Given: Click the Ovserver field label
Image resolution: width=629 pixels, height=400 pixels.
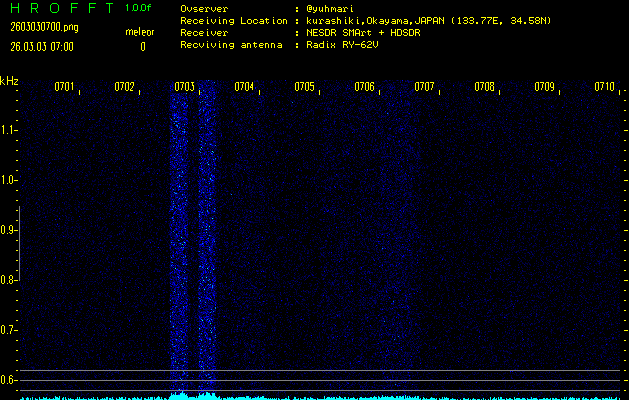Looking at the screenshot, I should click(x=204, y=9).
